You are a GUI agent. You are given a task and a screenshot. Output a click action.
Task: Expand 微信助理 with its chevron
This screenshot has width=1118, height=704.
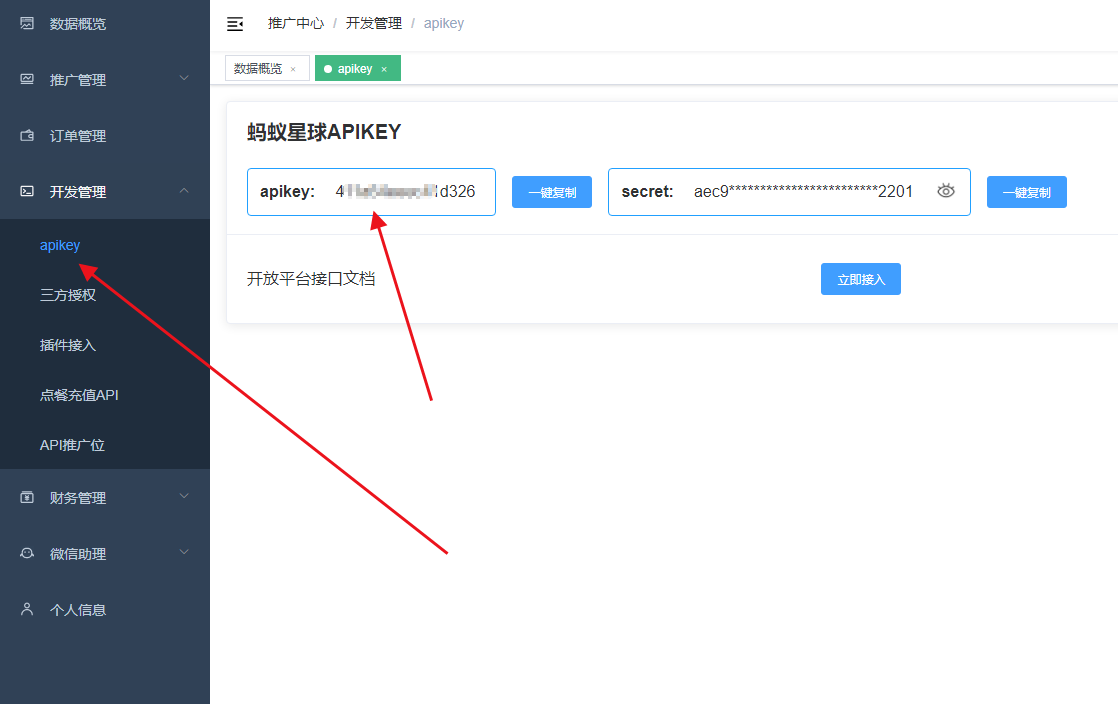pos(184,551)
